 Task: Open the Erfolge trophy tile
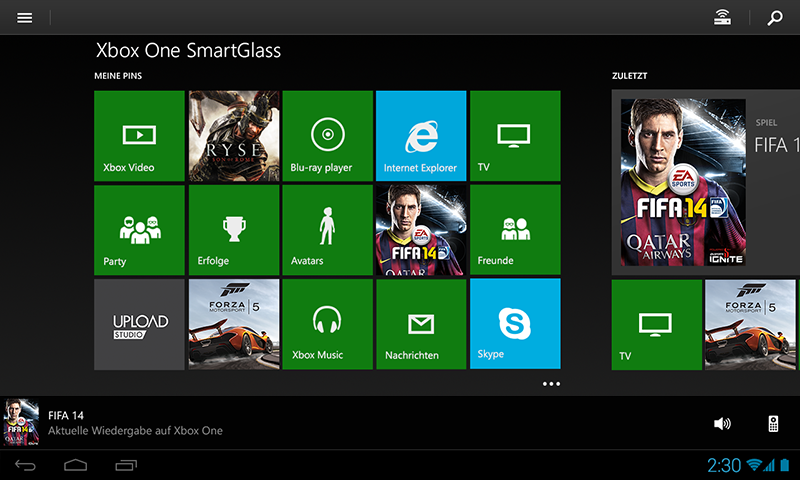234,230
